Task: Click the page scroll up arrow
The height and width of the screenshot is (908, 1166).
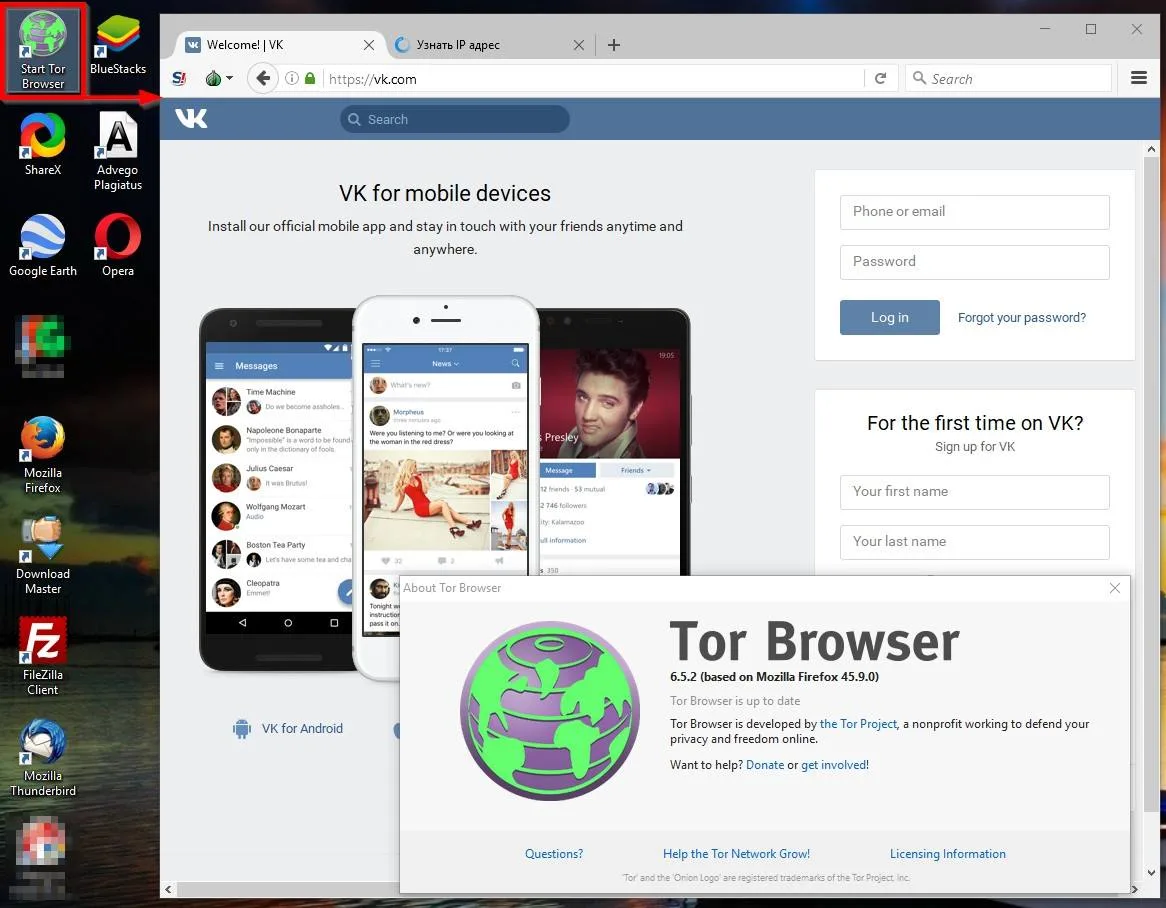Action: pyautogui.click(x=1151, y=149)
